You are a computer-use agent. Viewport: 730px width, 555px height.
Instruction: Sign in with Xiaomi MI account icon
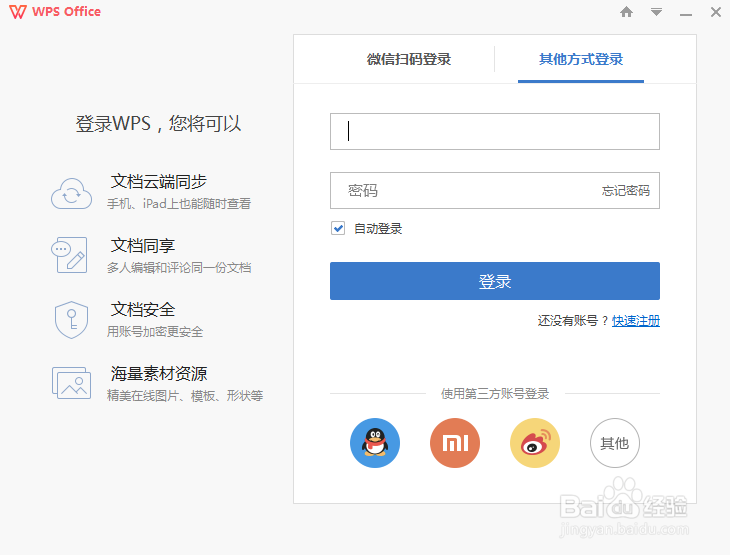tap(455, 443)
